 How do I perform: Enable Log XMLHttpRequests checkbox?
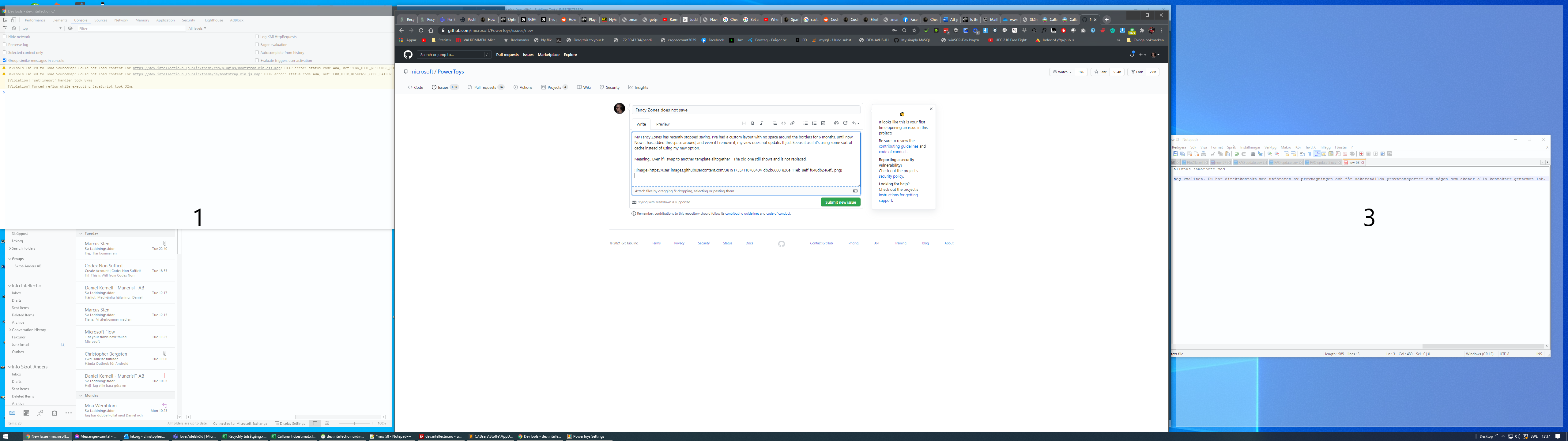[257, 36]
